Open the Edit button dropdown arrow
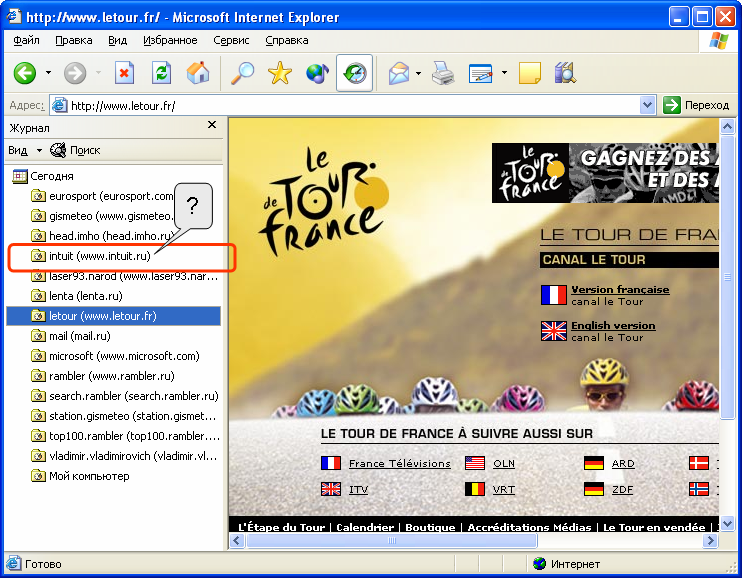742x578 pixels. click(504, 73)
